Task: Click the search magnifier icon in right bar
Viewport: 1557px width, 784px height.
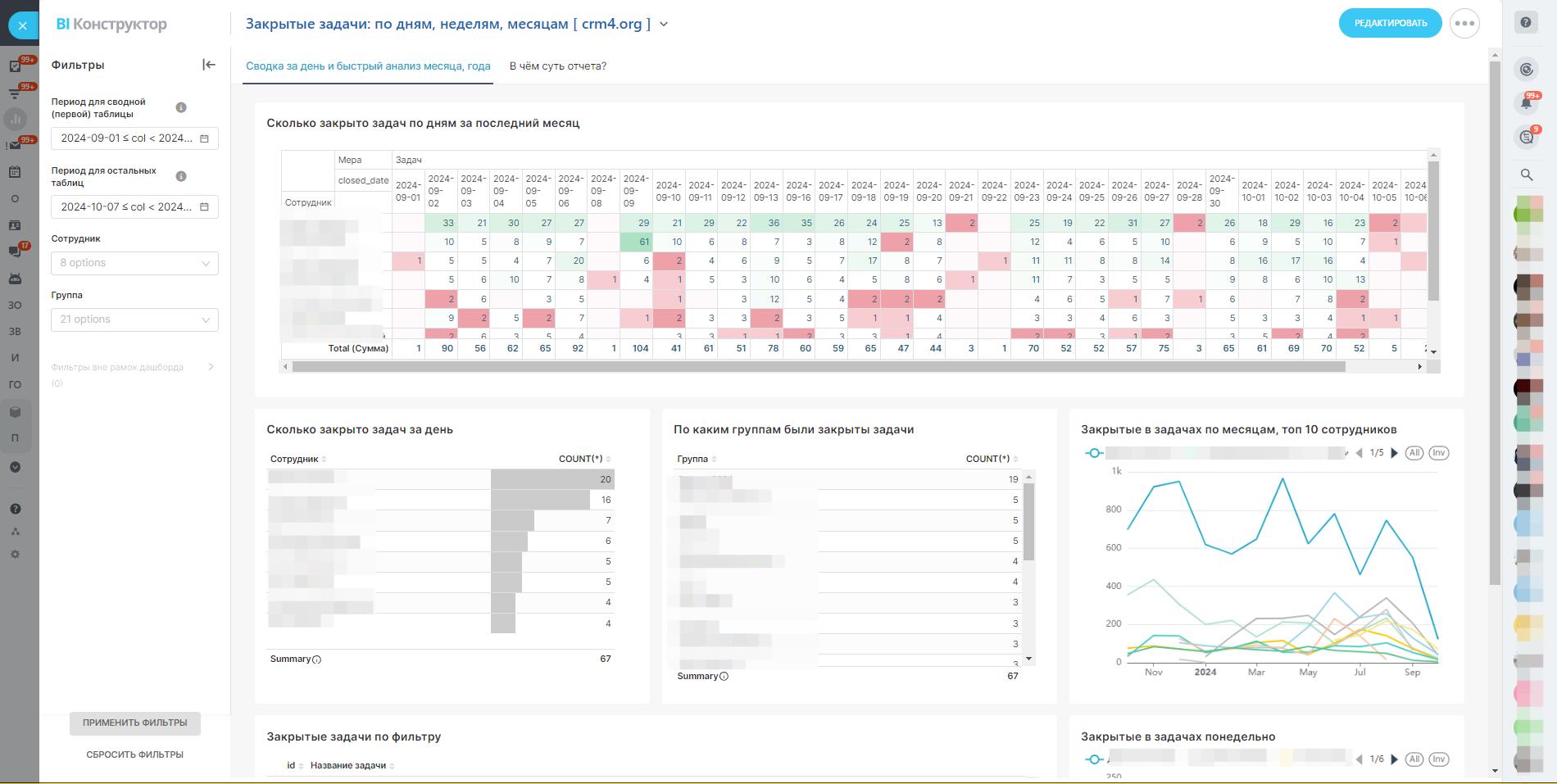Action: 1527,174
